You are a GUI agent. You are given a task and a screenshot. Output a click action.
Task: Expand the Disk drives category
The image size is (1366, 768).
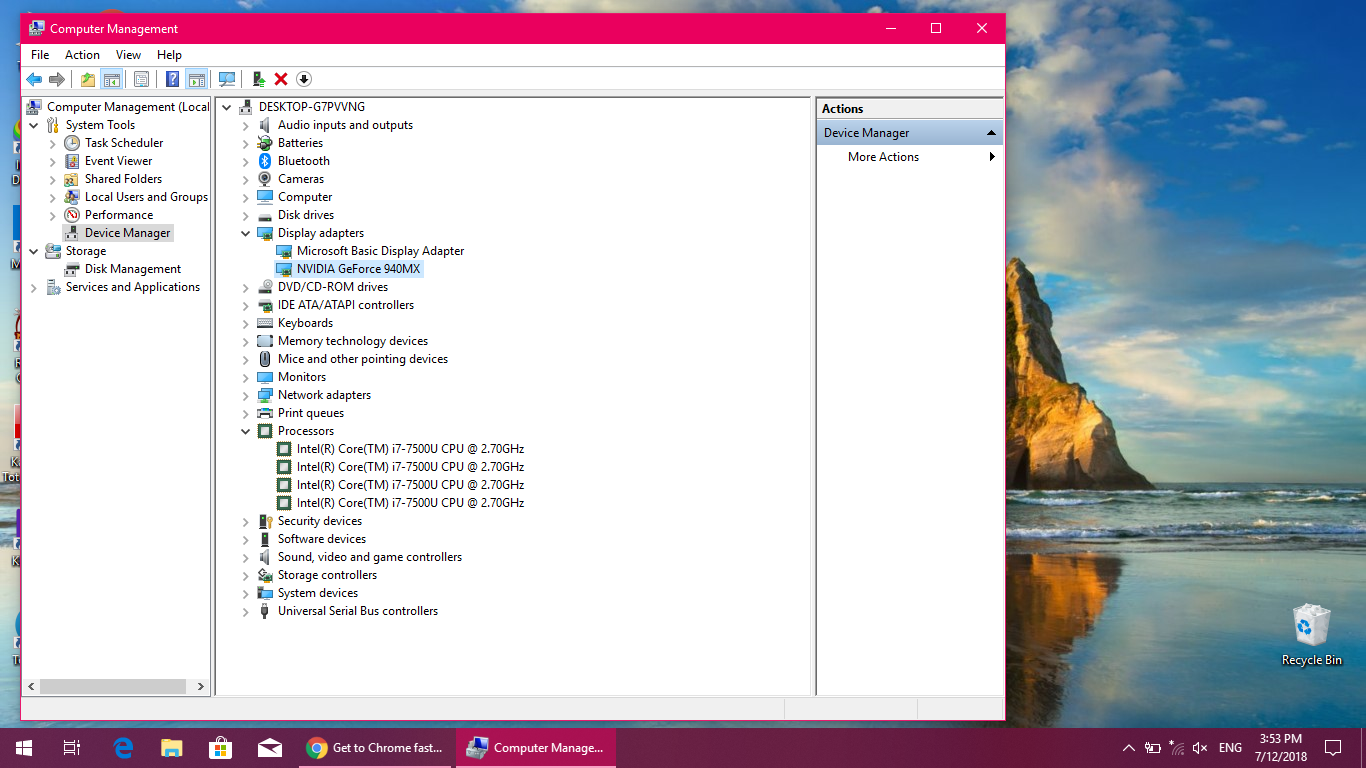coord(246,215)
